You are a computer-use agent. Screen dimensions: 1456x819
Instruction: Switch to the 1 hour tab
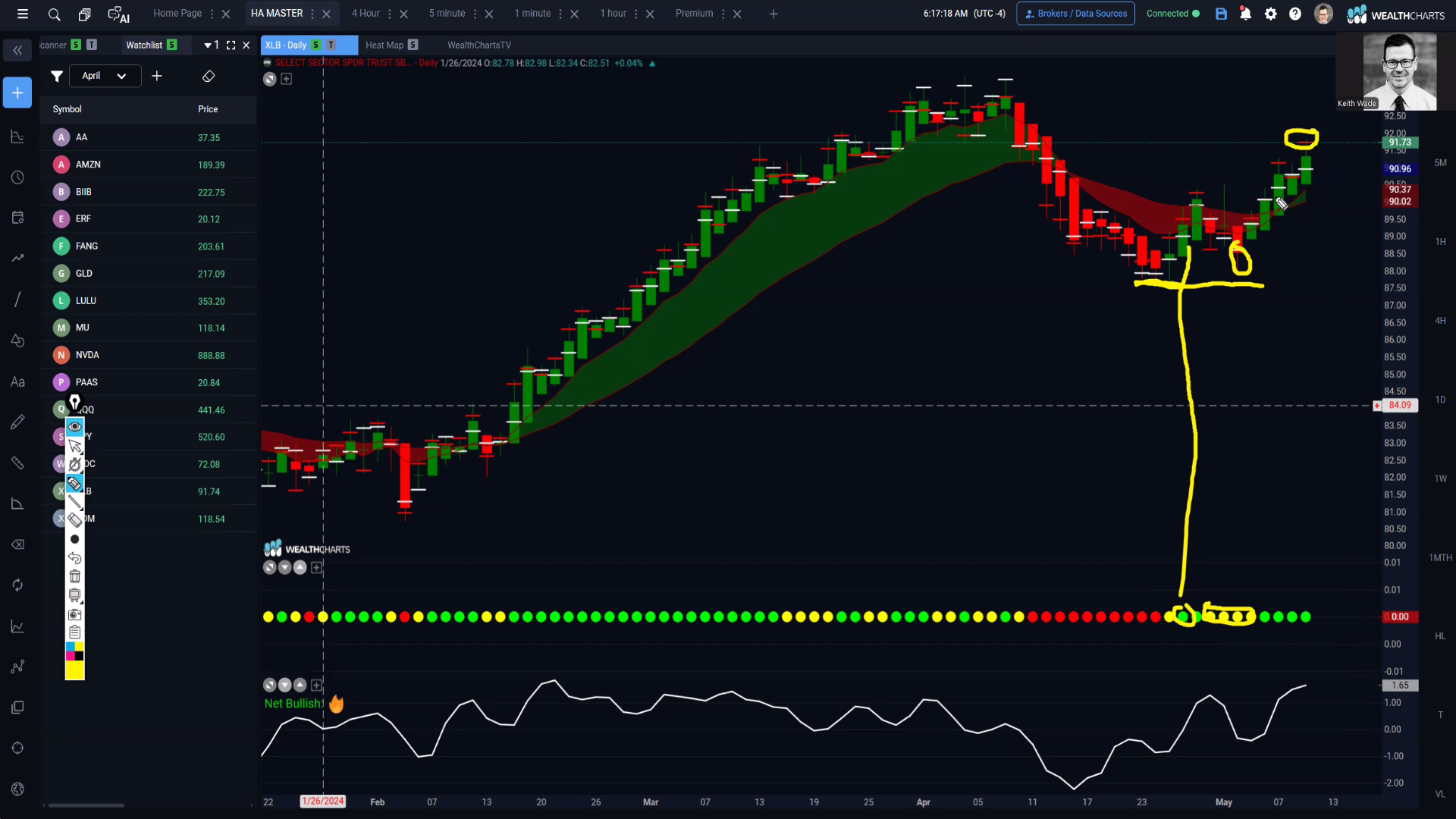point(613,14)
